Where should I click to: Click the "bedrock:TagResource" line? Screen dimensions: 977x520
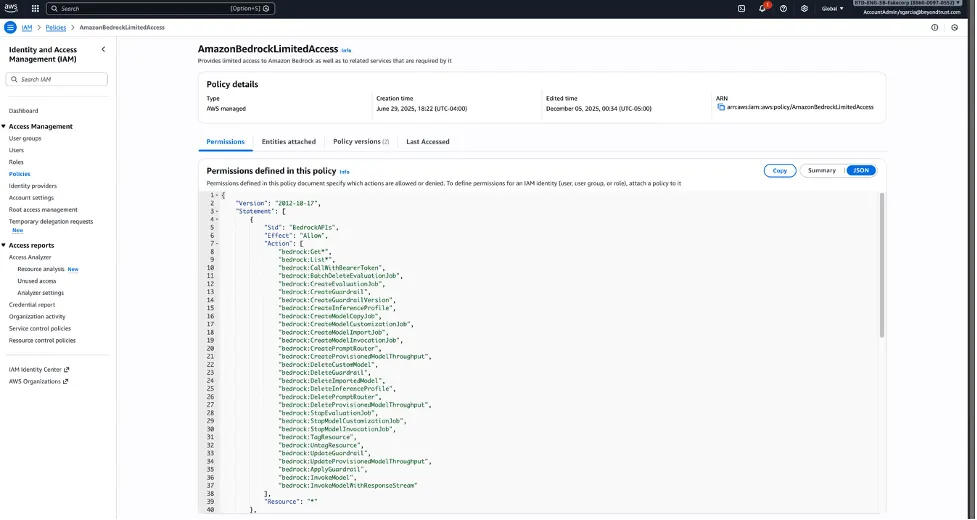pyautogui.click(x=317, y=437)
